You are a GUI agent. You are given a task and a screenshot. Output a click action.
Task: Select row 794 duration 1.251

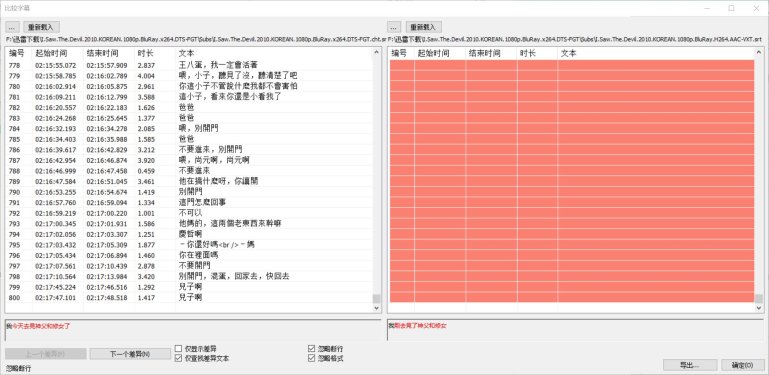[x=146, y=233]
